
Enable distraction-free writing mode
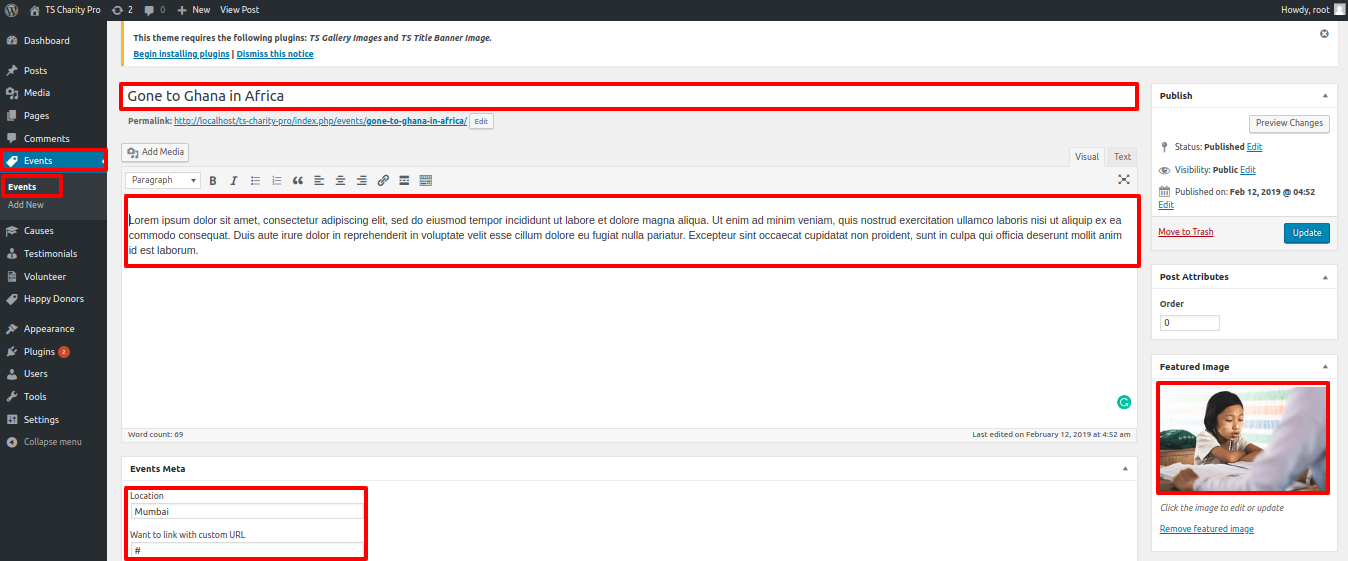[x=1124, y=180]
